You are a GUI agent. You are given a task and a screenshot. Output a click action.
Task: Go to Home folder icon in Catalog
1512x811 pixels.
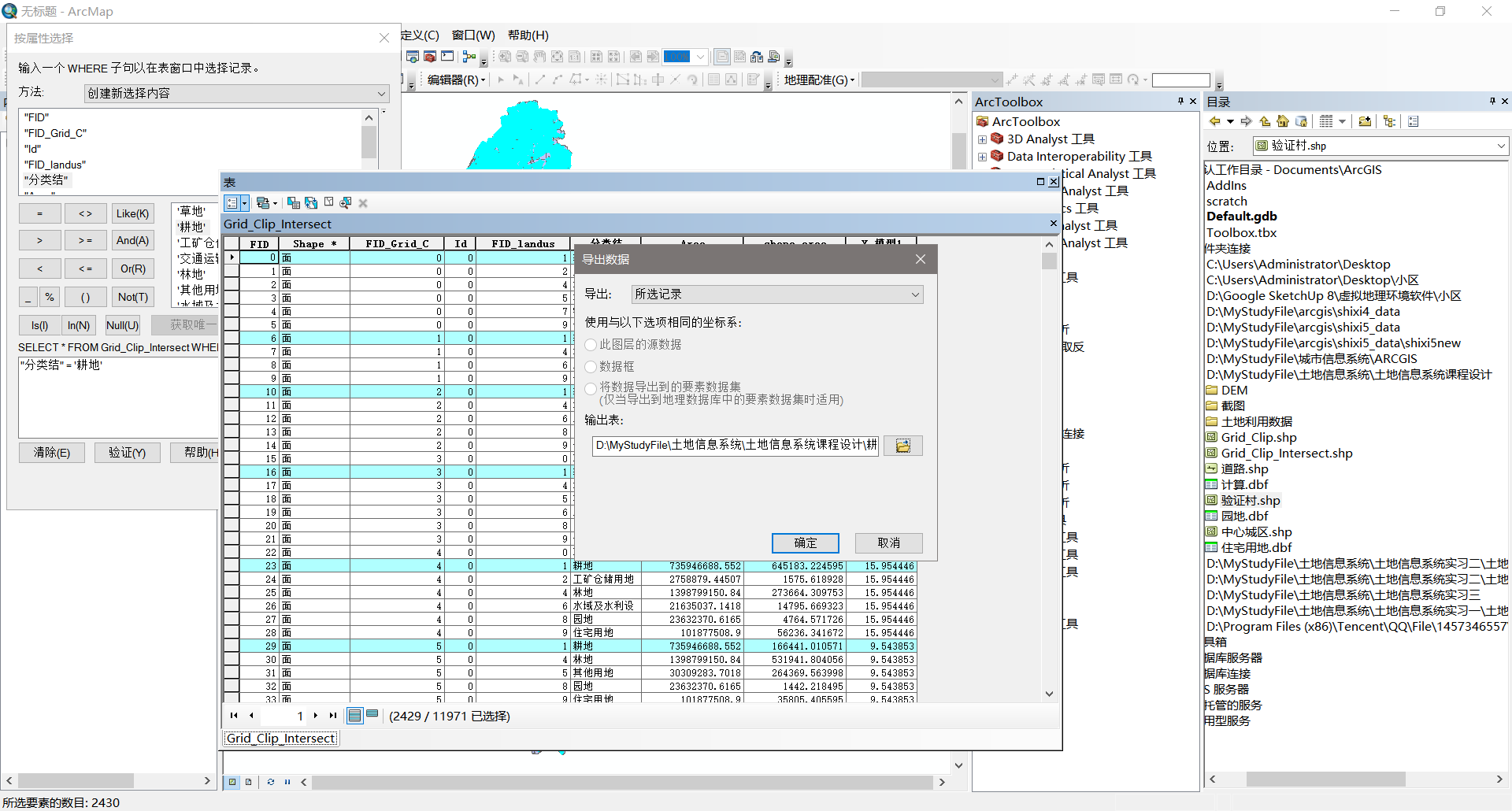tap(1283, 121)
